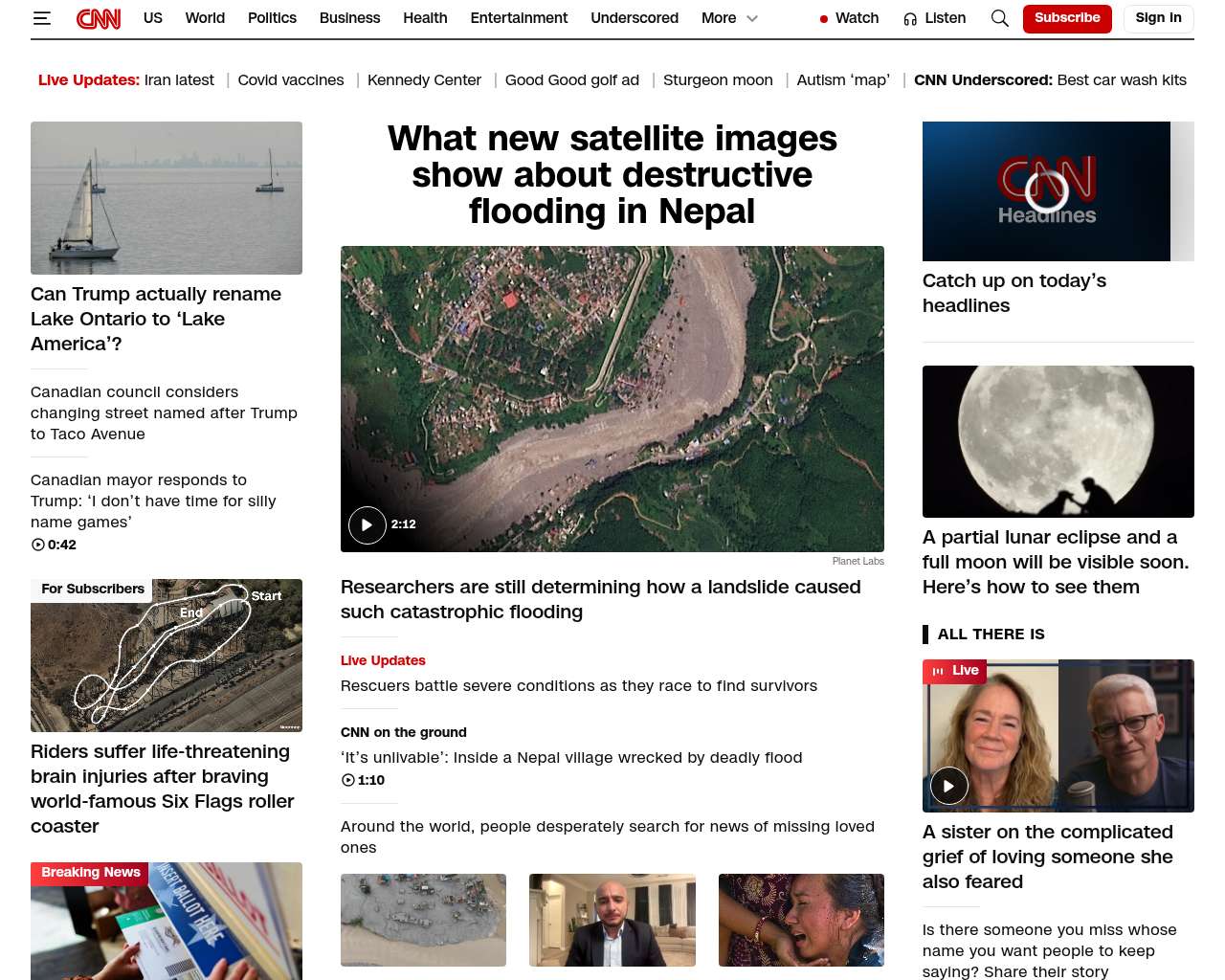The width and height of the screenshot is (1225, 980).
Task: Open Taco Avenue street name story
Action: point(164,413)
